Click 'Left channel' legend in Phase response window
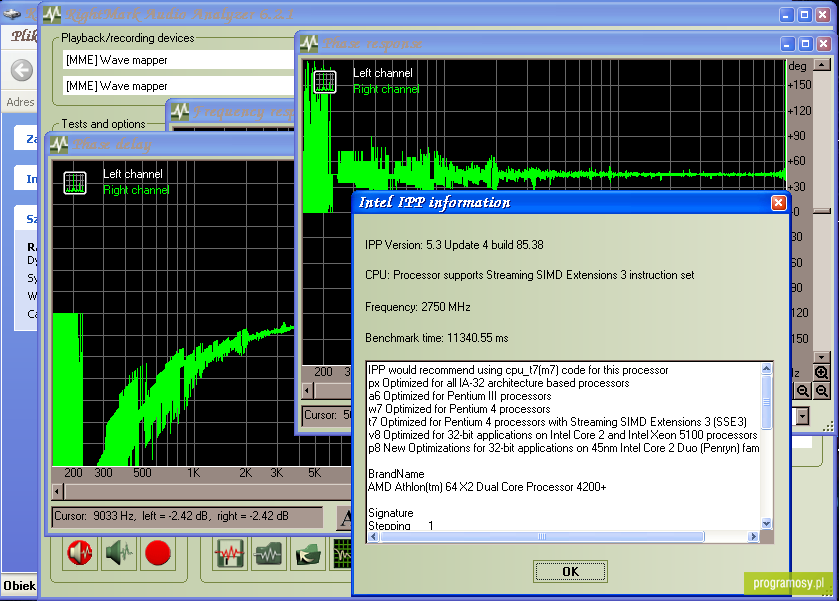 coord(383,73)
